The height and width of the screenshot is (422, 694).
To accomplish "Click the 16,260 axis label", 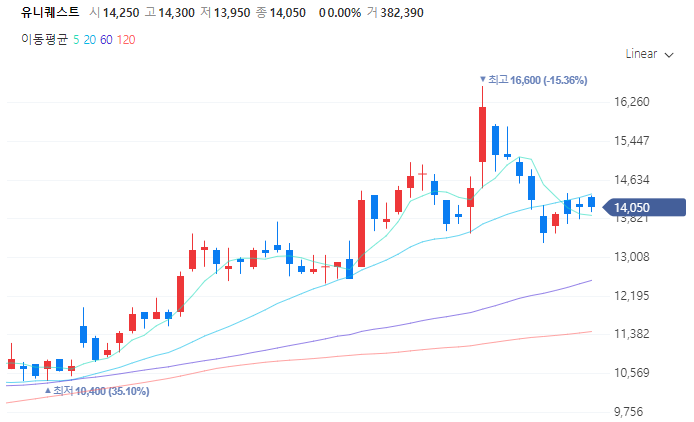I will (x=632, y=102).
